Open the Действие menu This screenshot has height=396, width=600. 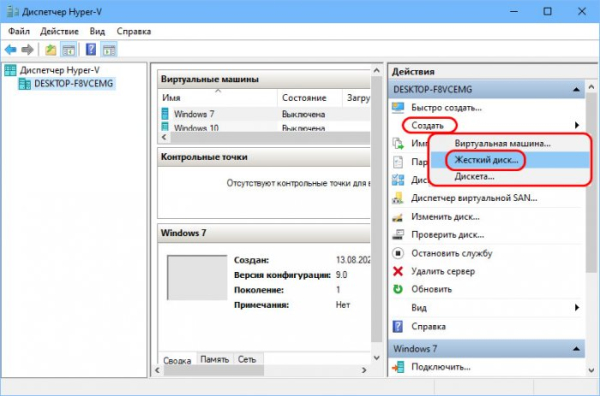coord(59,31)
